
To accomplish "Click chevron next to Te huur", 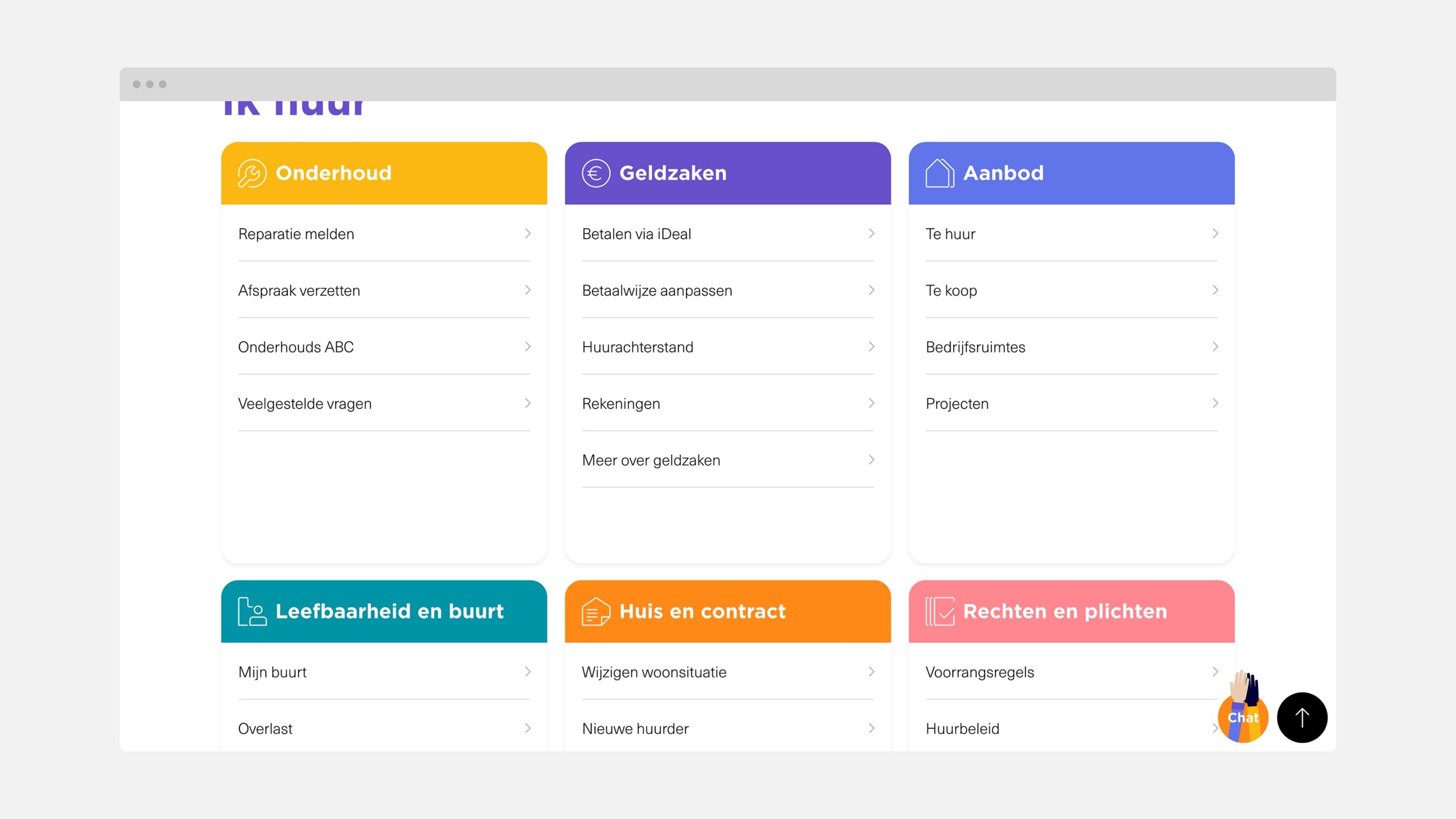I will tap(1215, 234).
